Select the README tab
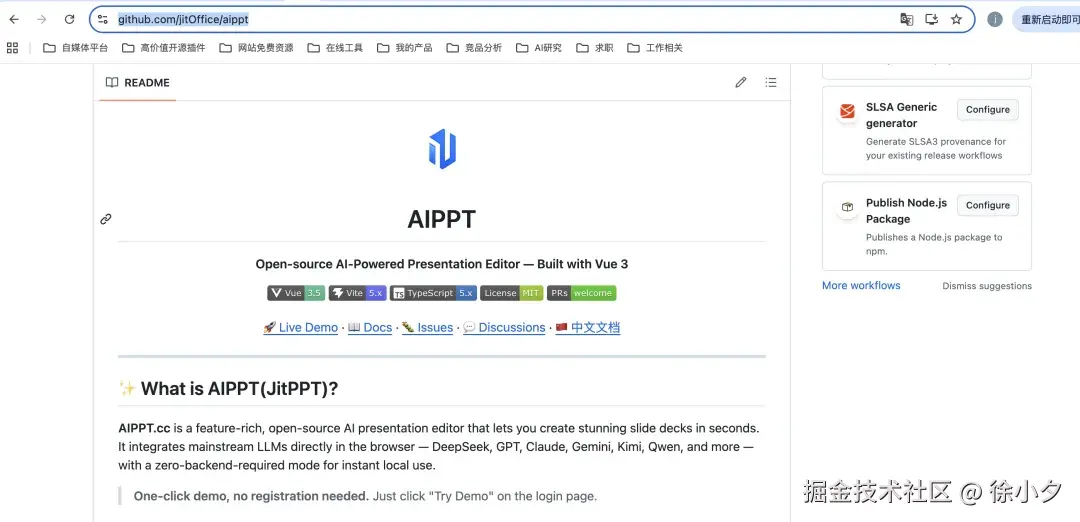This screenshot has width=1080, height=522. [x=137, y=83]
